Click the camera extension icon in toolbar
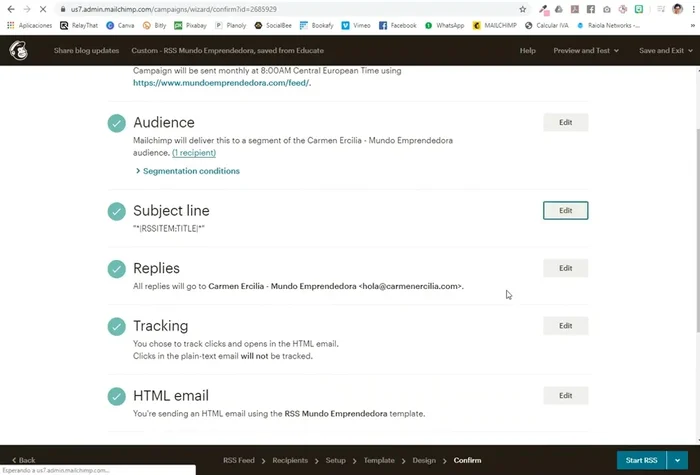Image resolution: width=700 pixels, height=475 pixels. click(607, 9)
